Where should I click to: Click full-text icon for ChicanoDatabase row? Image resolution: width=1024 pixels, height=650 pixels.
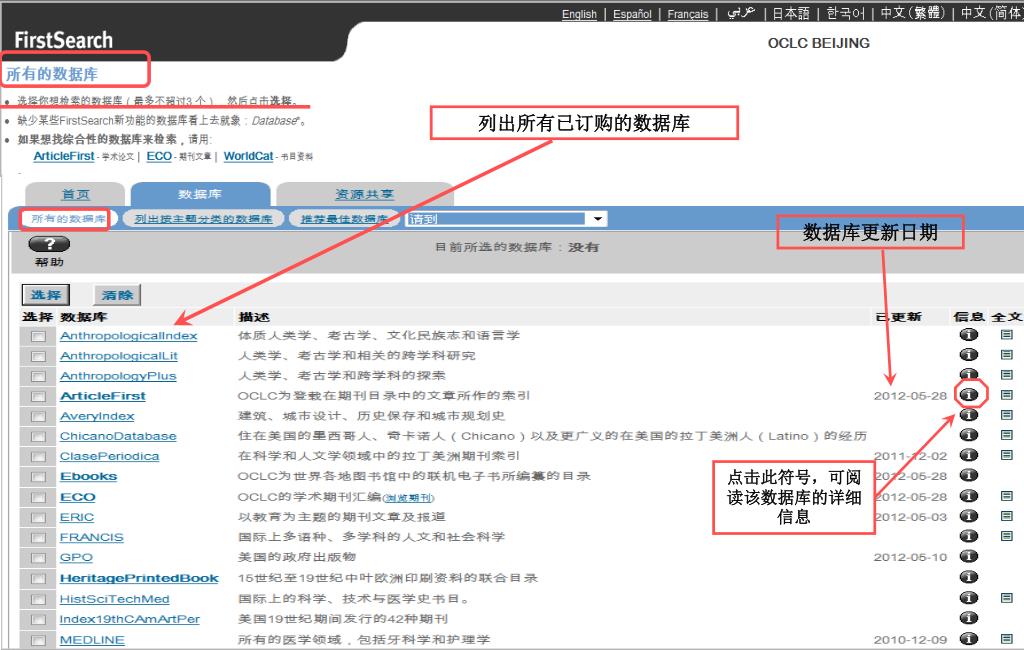pyautogui.click(x=1006, y=434)
